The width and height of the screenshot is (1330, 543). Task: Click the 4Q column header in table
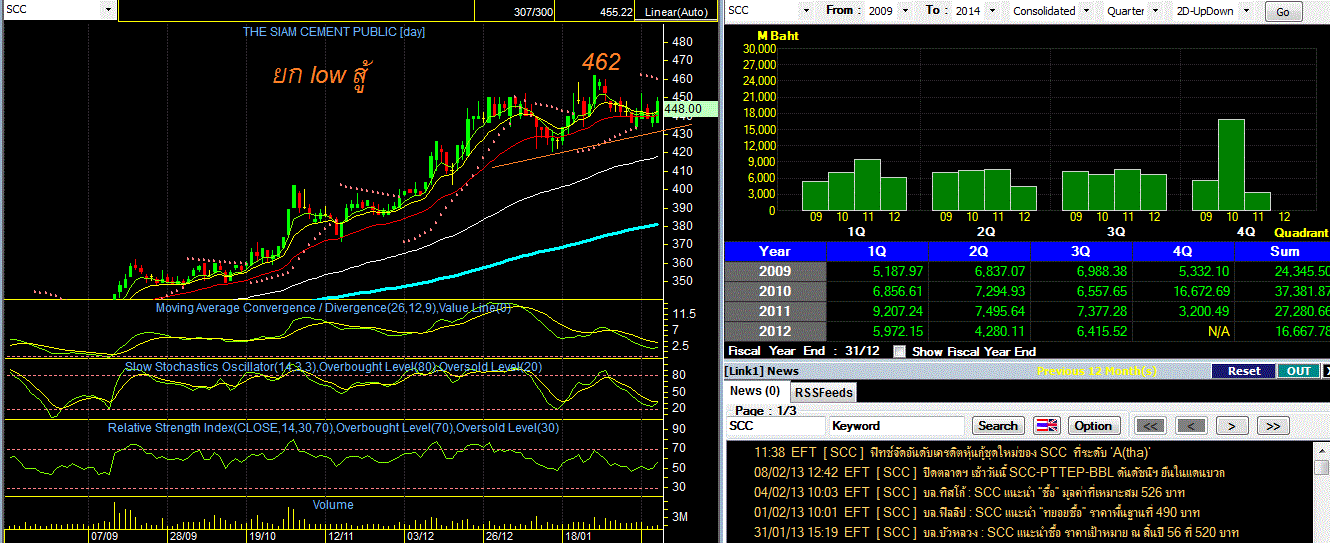(1183, 252)
